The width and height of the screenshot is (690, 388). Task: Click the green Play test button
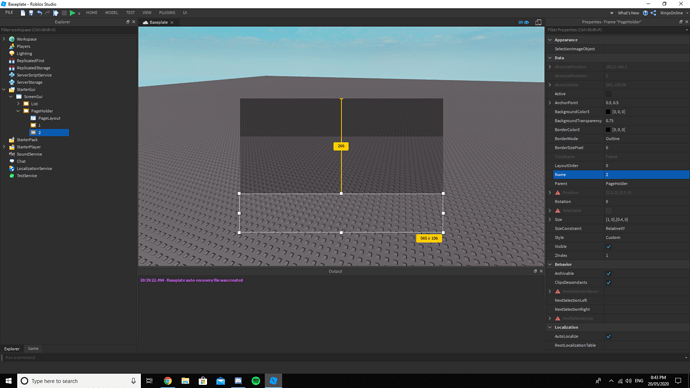[72, 13]
